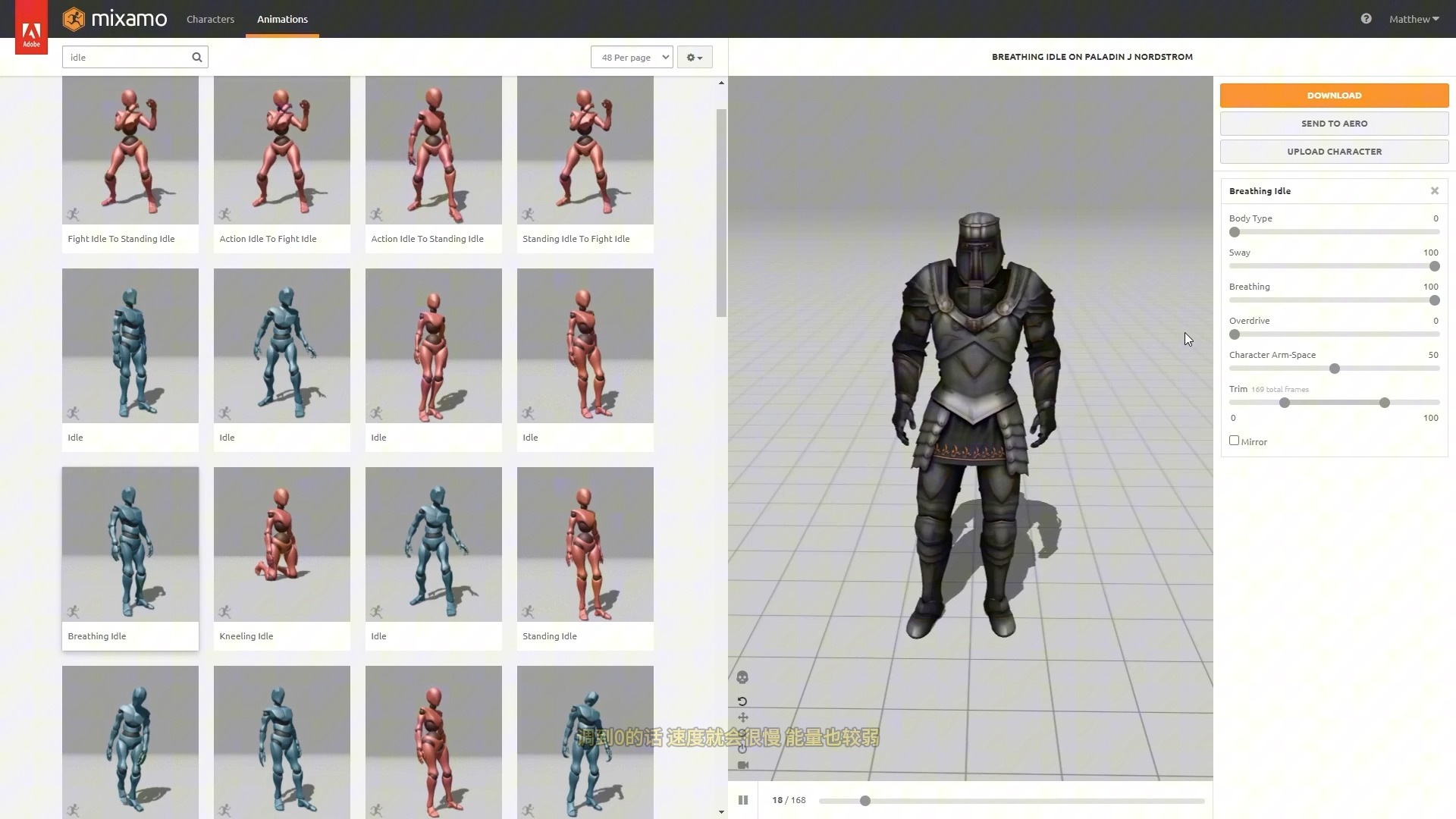Open the 48 Per page dropdown

[632, 57]
